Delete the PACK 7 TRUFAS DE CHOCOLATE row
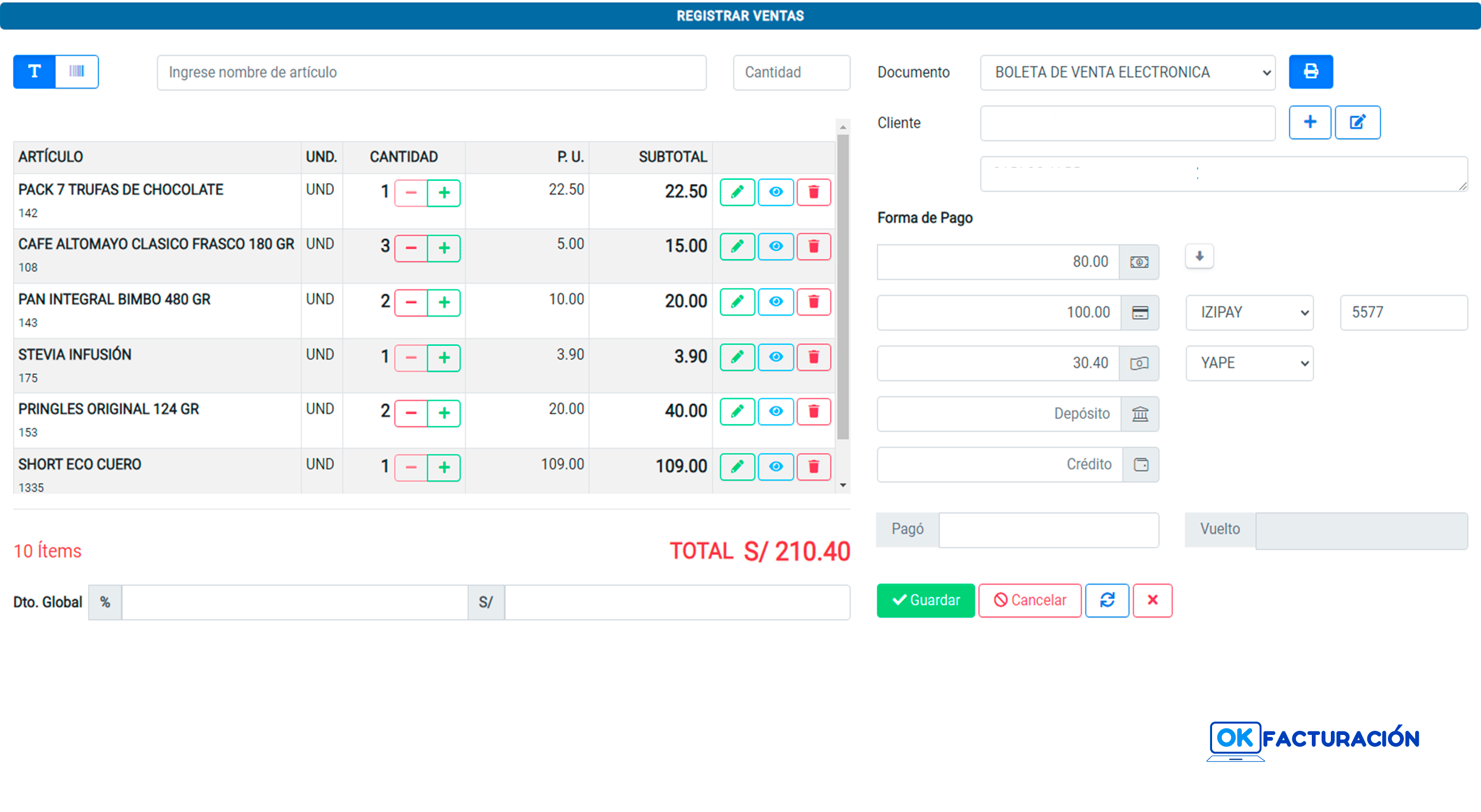 pos(813,192)
